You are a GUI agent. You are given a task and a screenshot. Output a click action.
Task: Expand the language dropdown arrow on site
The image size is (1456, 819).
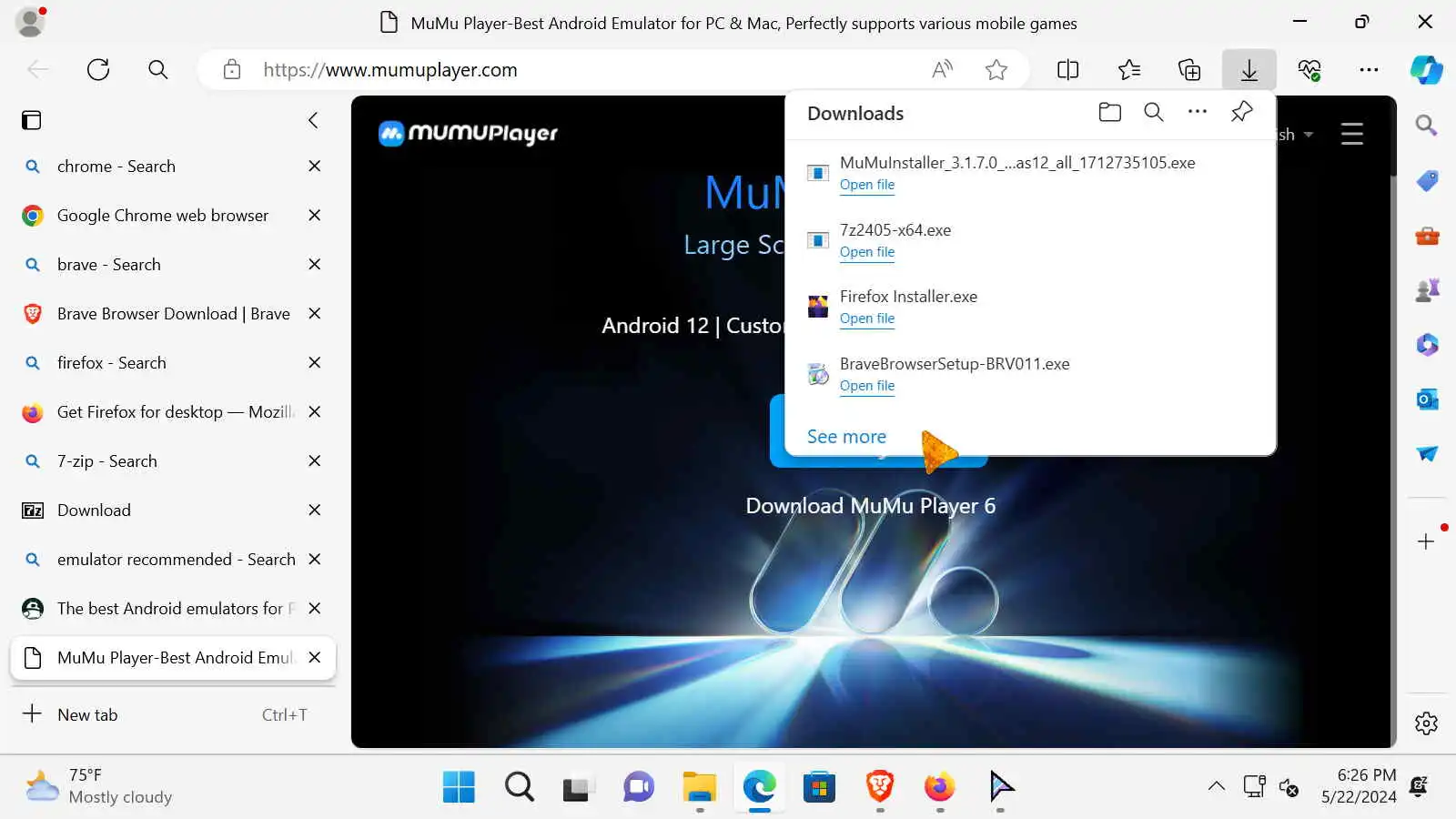1309,135
